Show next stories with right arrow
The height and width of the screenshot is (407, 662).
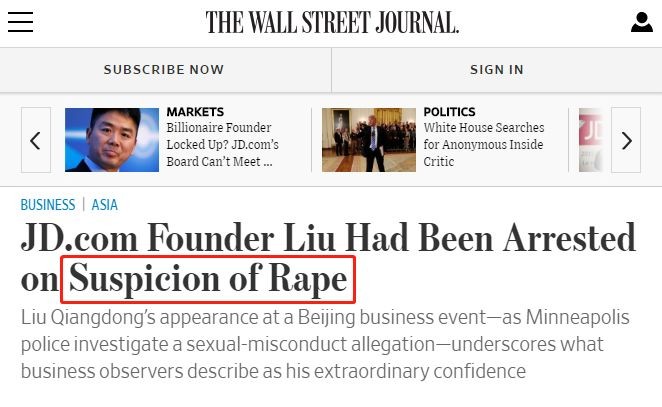(626, 140)
